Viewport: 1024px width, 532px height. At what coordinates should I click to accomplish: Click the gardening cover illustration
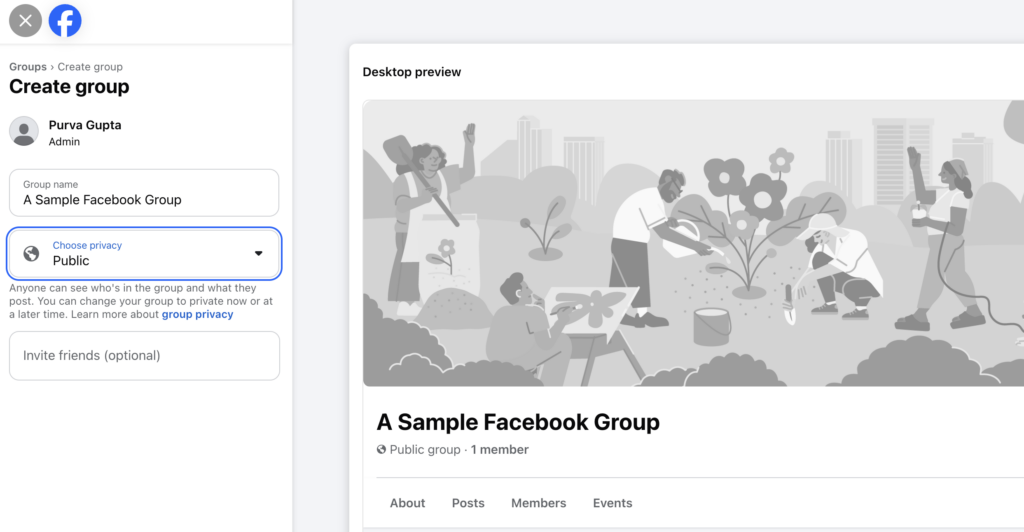(690, 242)
